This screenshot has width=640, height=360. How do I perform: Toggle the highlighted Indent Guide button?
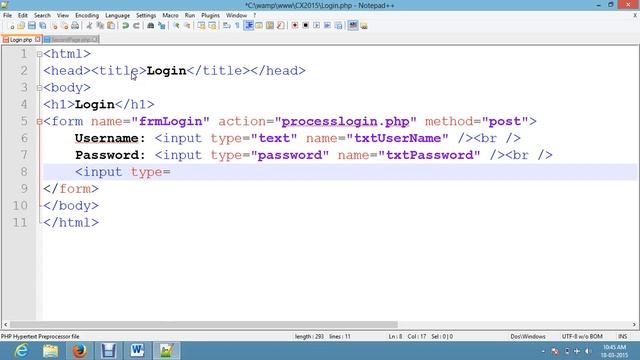[248, 26]
